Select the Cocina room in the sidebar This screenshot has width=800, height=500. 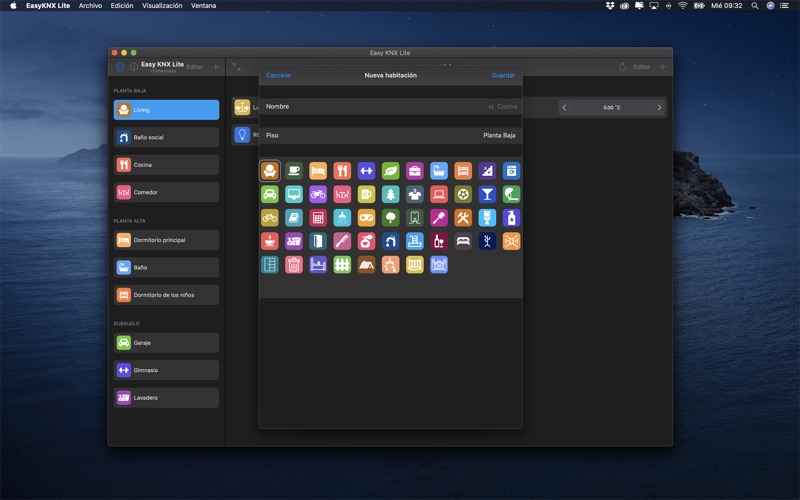(x=166, y=165)
